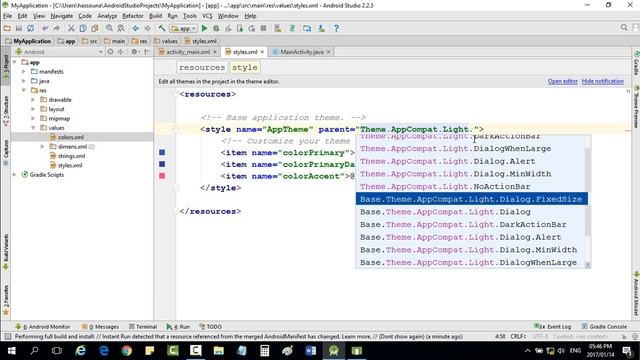The width and height of the screenshot is (640, 360).
Task: Open the Gradle Console button
Action: (x=604, y=327)
